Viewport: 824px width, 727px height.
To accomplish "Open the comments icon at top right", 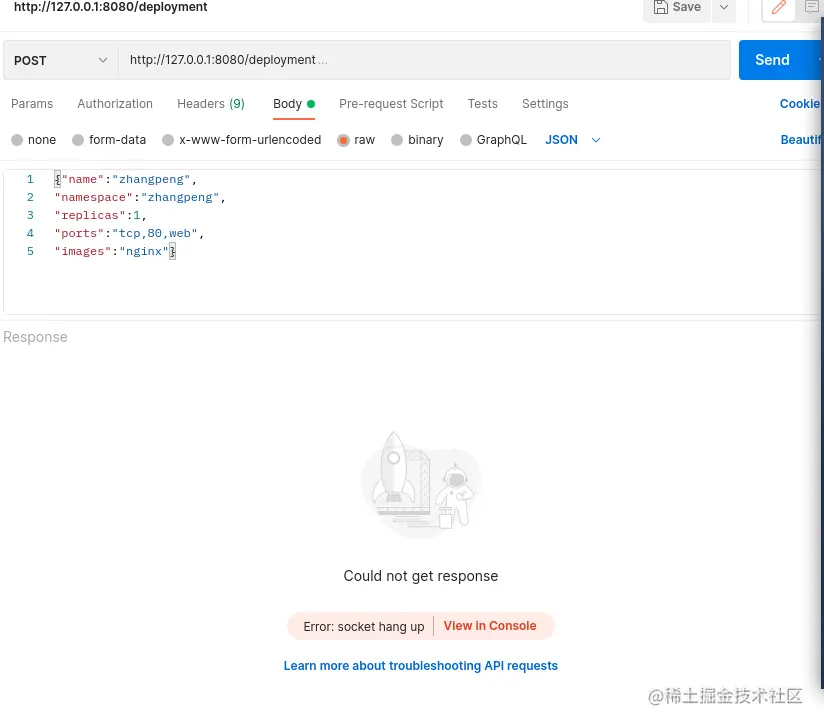I will [811, 7].
